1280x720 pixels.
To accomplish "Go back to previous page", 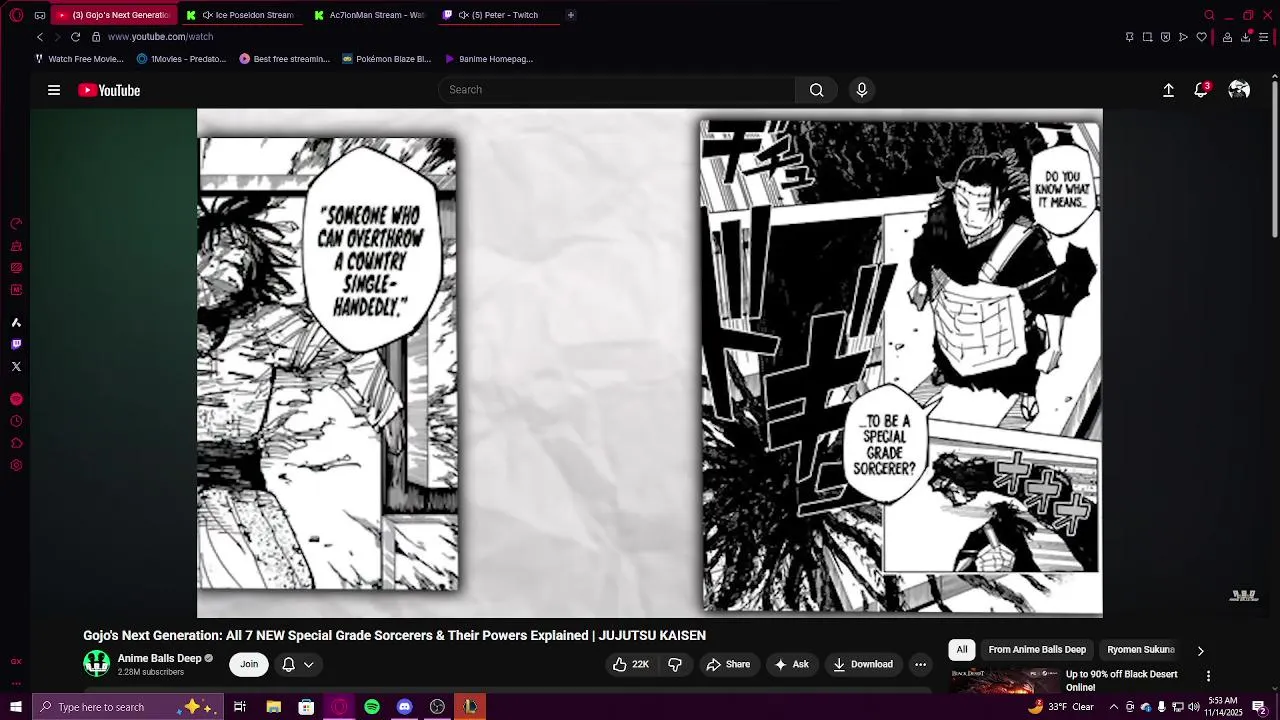I will click(40, 37).
